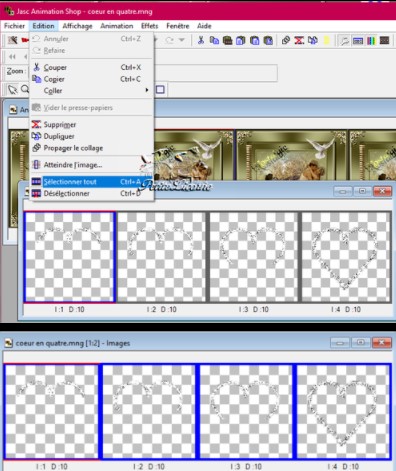Expand the redo history dropdown arrow
The image size is (396, 471).
tap(182, 40)
